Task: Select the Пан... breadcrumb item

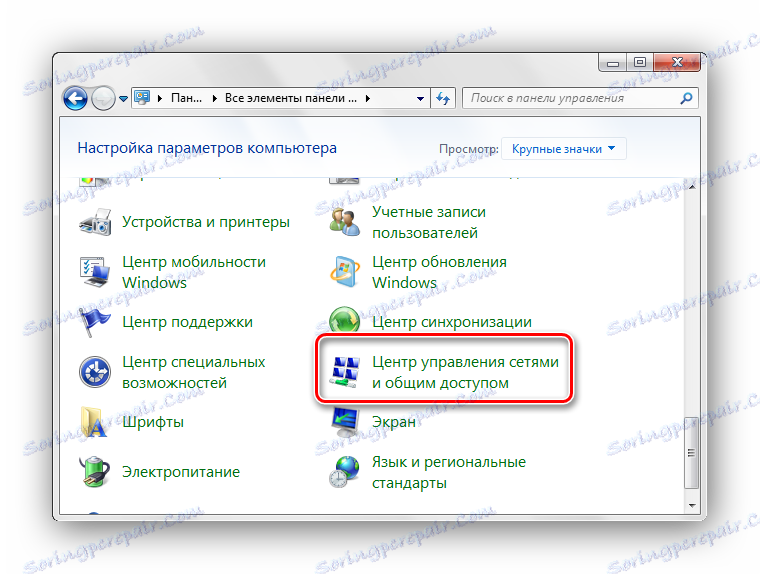Action: 187,98
